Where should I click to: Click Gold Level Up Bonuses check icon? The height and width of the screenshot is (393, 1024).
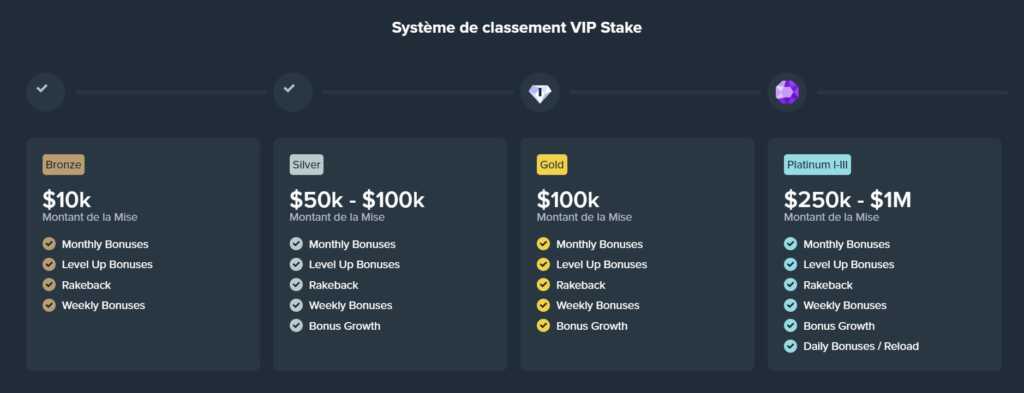[543, 264]
